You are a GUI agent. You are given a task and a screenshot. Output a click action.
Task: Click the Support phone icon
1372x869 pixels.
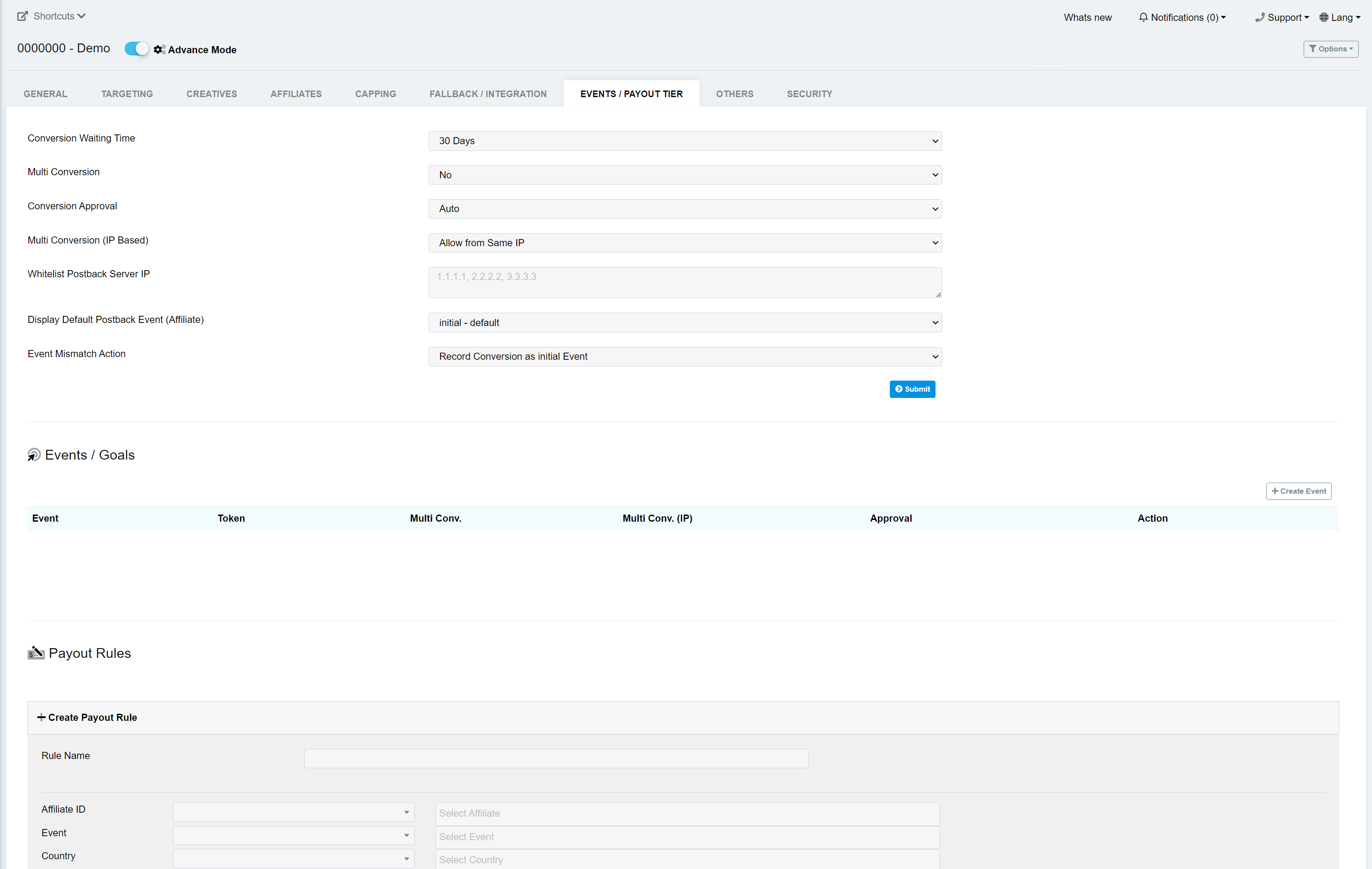(x=1260, y=17)
